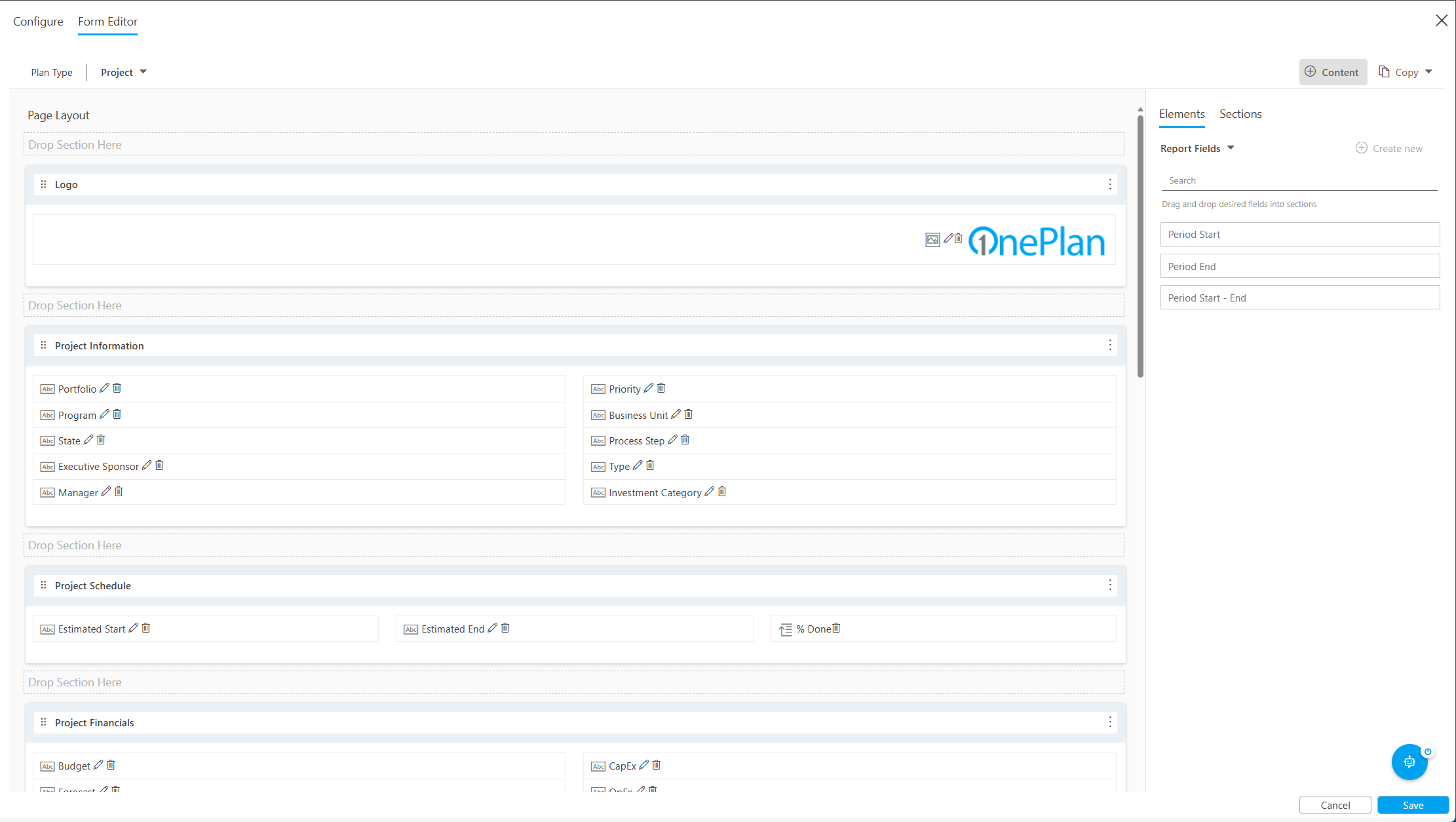1456x822 pixels.
Task: Select the Period End field item
Action: tap(1300, 266)
